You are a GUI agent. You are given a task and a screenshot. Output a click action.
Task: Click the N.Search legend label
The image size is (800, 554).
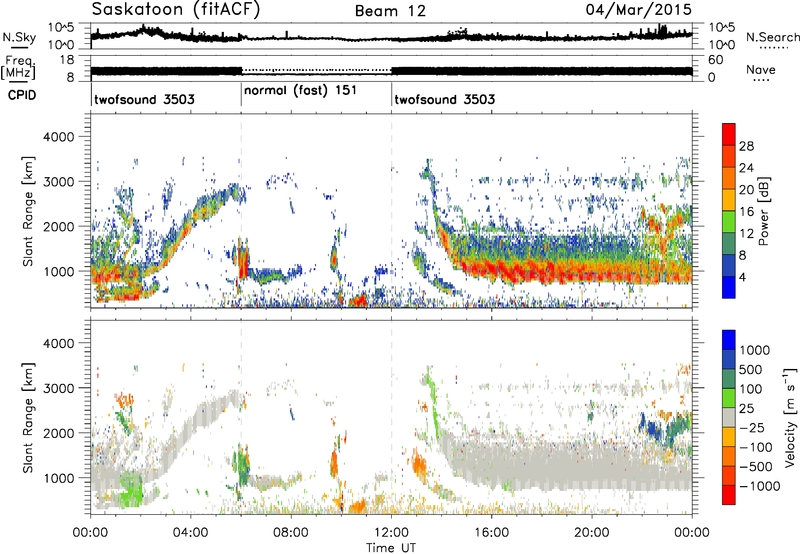[773, 37]
